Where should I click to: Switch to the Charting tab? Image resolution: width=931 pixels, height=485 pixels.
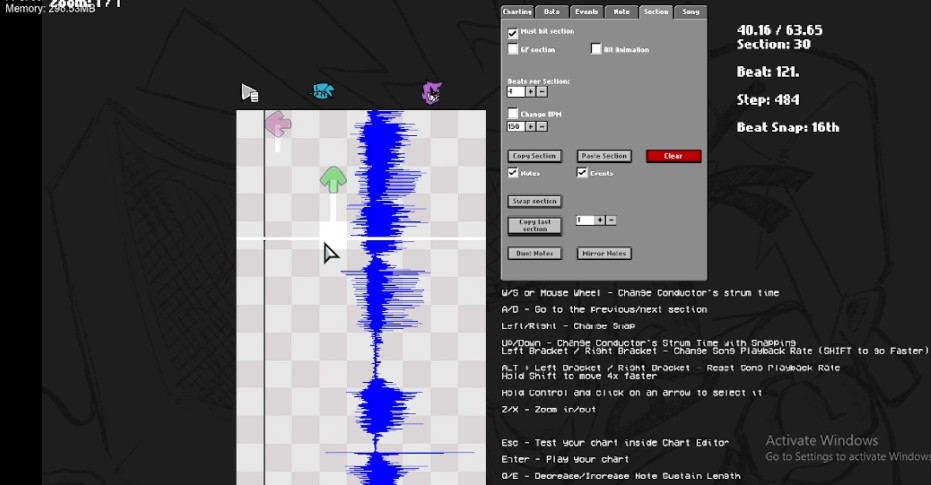point(517,12)
